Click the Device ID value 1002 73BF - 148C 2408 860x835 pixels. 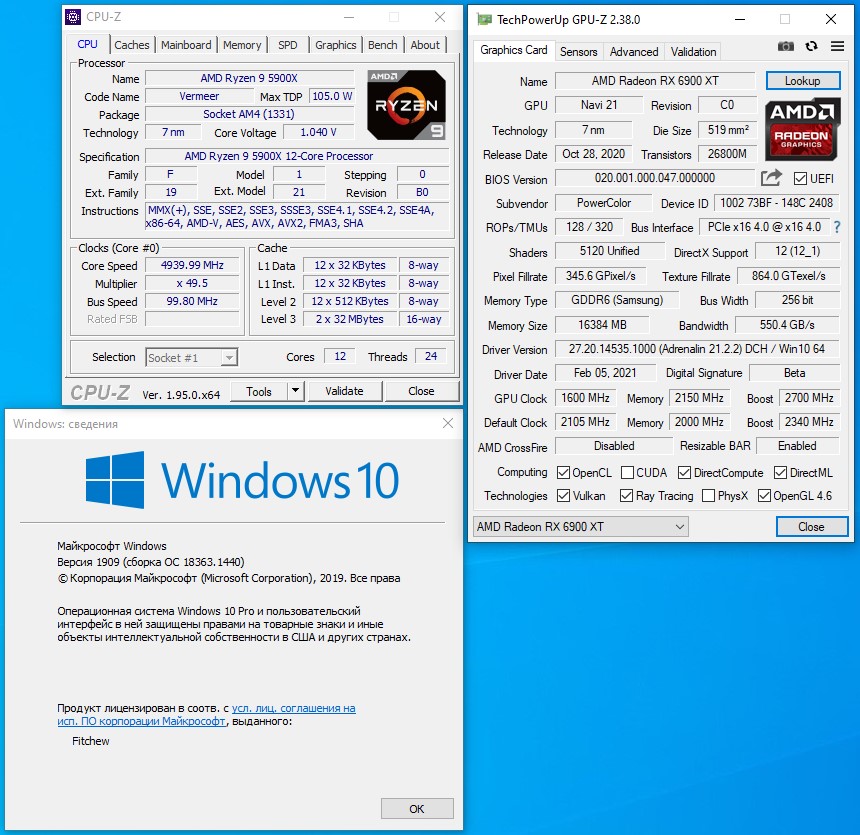coord(777,203)
